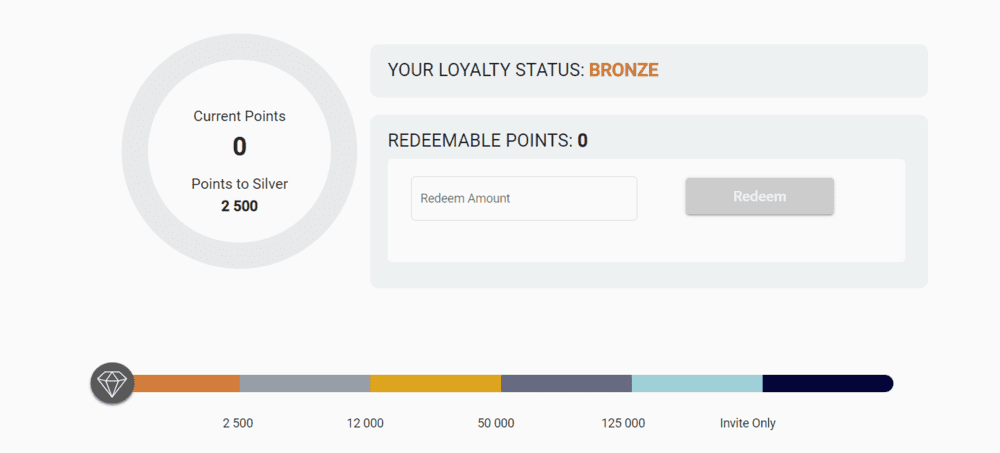Select the gold tier segment on the bar
The image size is (1000, 453).
point(436,383)
